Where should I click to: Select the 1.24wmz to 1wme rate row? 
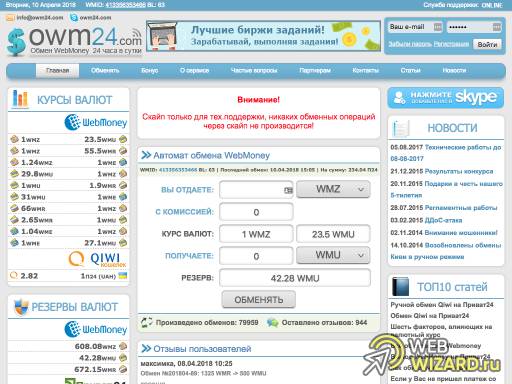(x=68, y=162)
